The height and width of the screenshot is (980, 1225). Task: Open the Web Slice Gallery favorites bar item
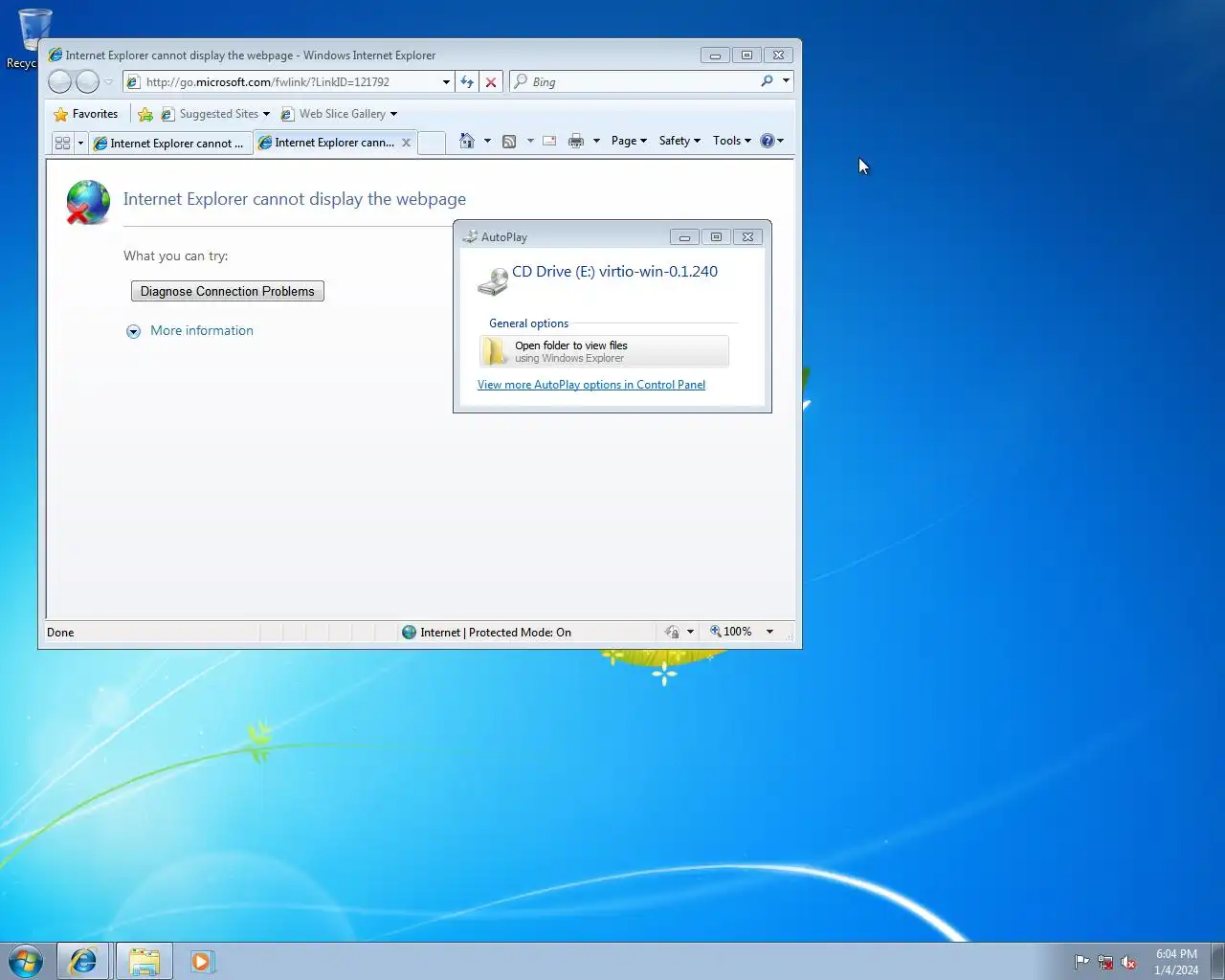coord(339,114)
